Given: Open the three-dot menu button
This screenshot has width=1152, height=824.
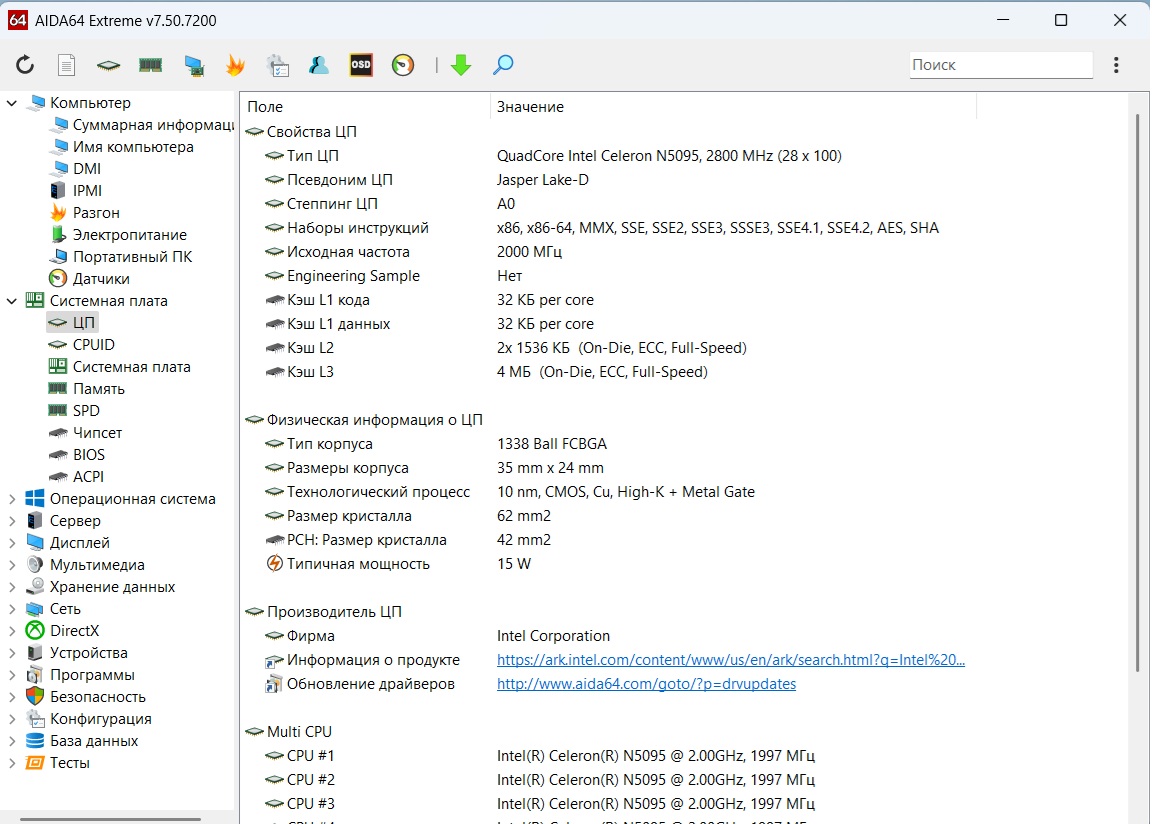Looking at the screenshot, I should pos(1116,65).
